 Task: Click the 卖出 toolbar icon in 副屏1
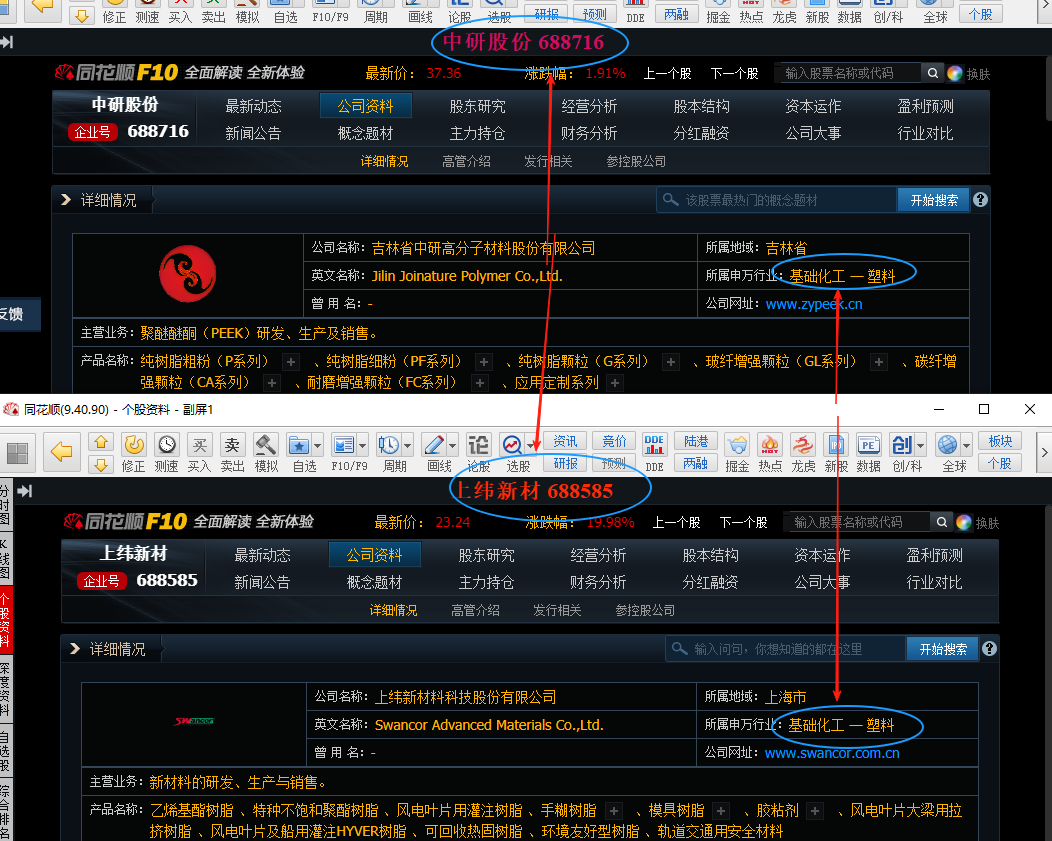coord(232,445)
